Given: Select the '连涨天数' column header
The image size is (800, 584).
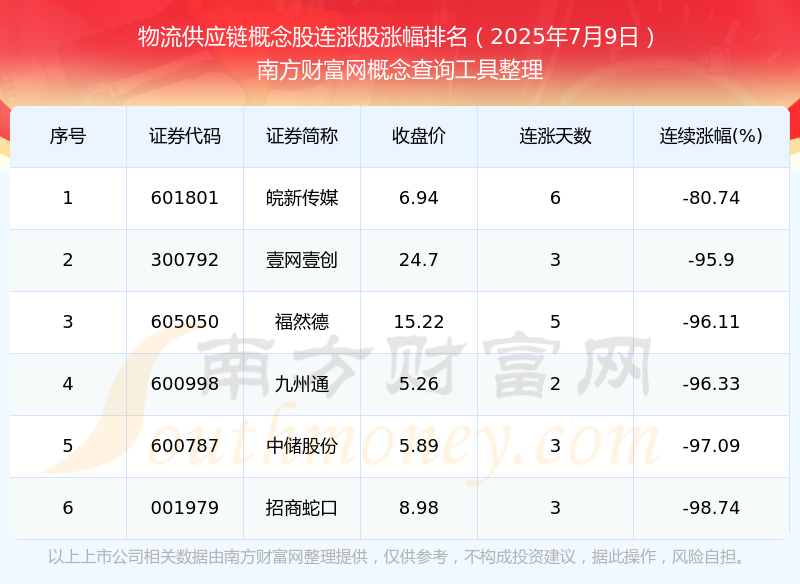Looking at the screenshot, I should (556, 136).
